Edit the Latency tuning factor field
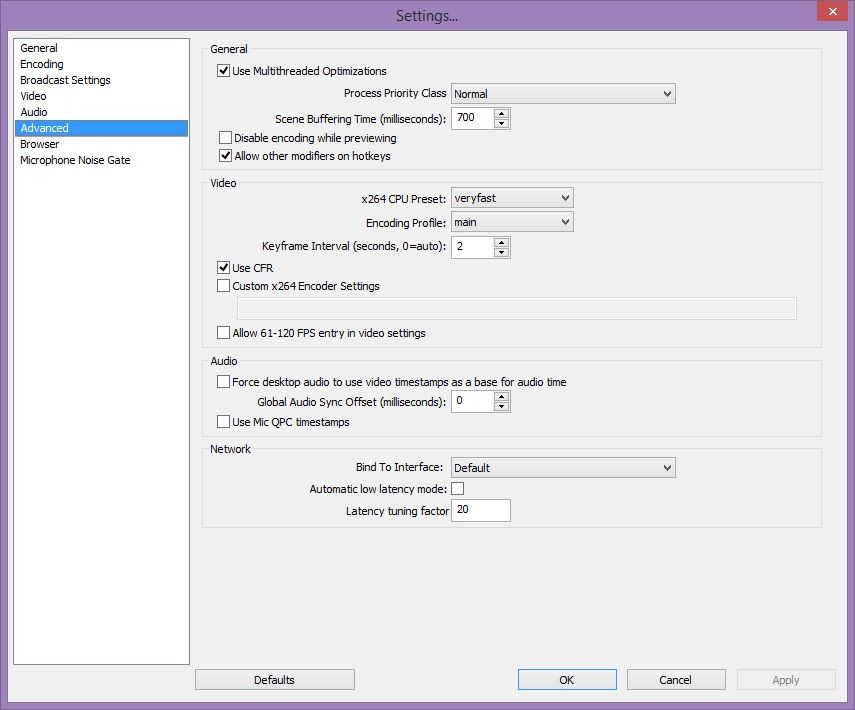This screenshot has width=855, height=710. pyautogui.click(x=481, y=510)
